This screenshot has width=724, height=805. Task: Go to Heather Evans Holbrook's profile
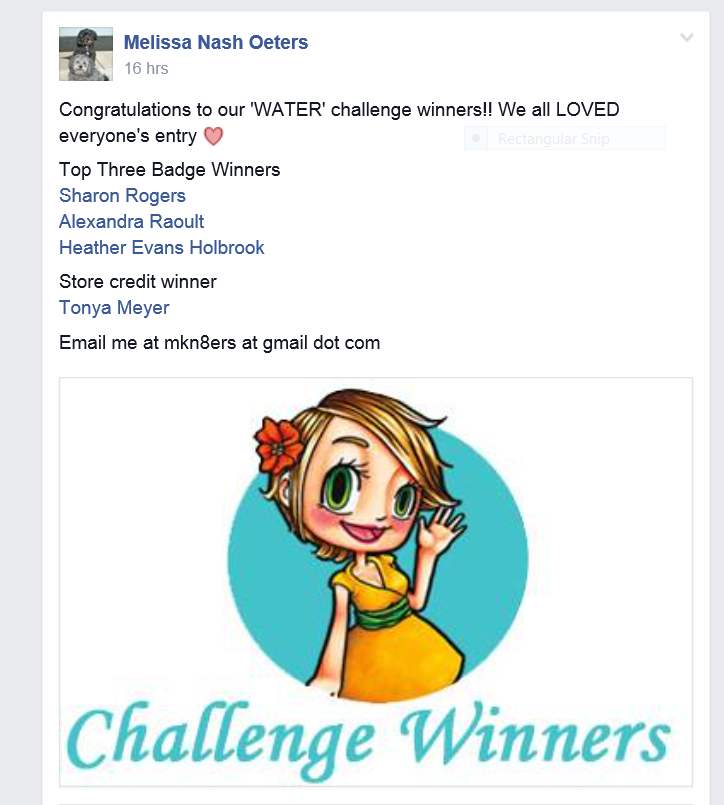click(162, 247)
